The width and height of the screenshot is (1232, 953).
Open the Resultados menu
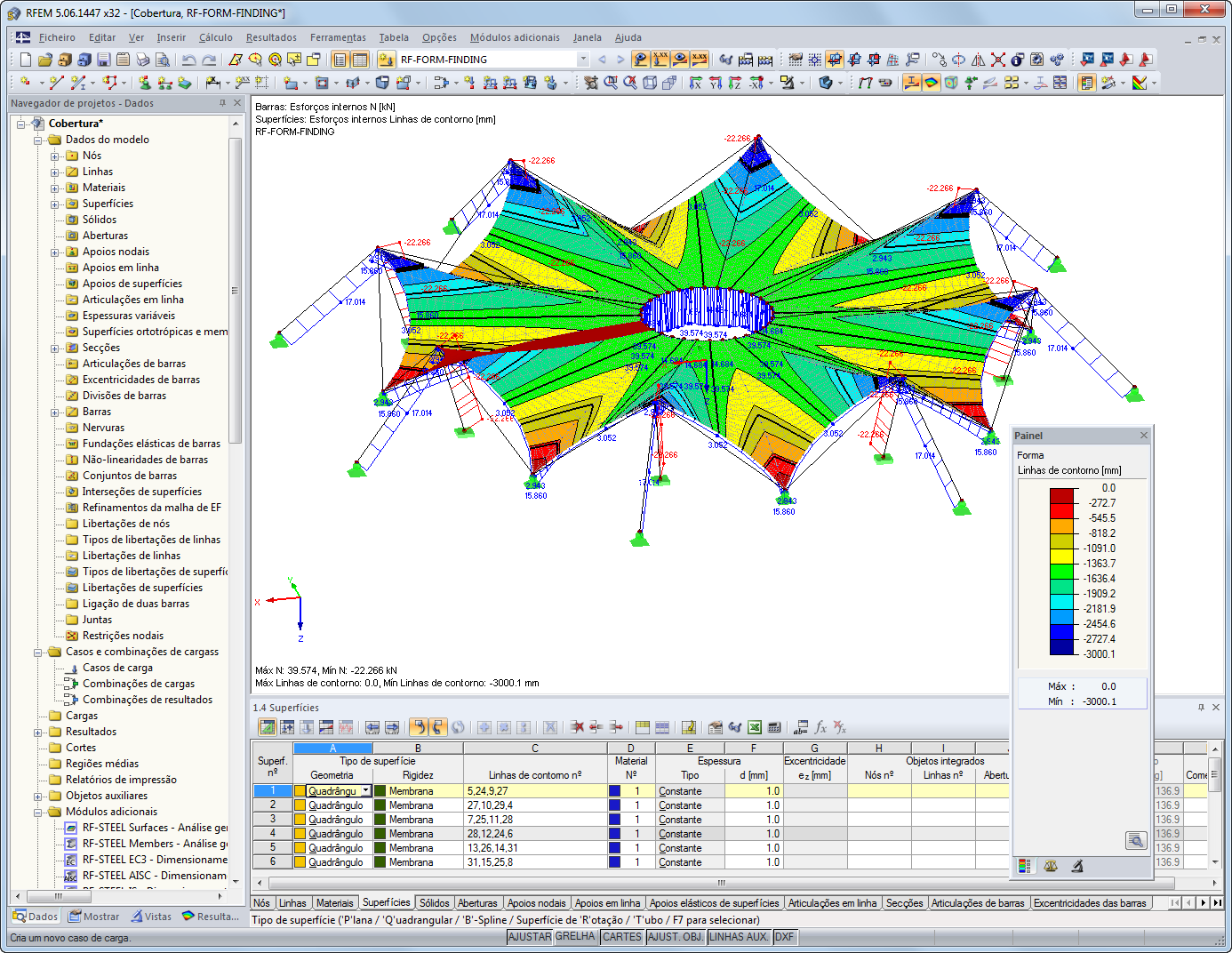point(272,37)
